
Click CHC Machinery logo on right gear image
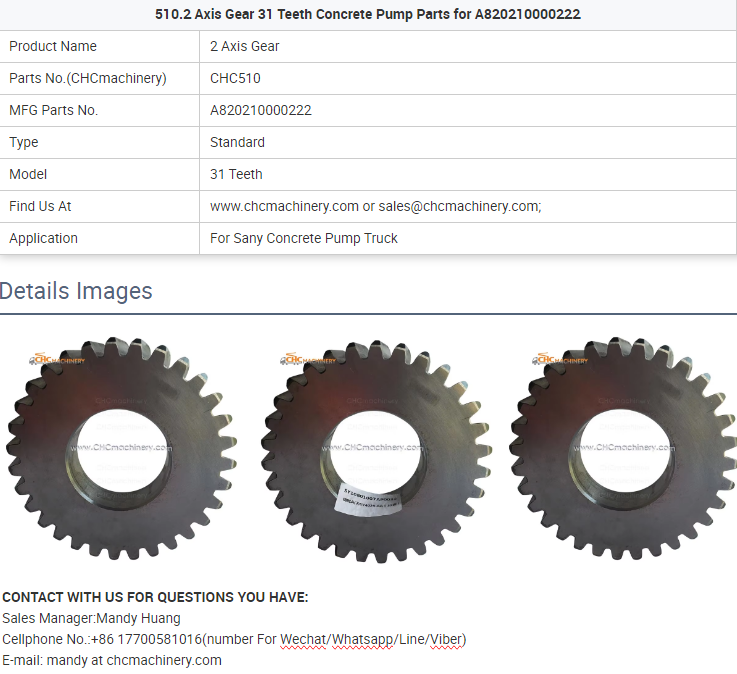(x=560, y=359)
